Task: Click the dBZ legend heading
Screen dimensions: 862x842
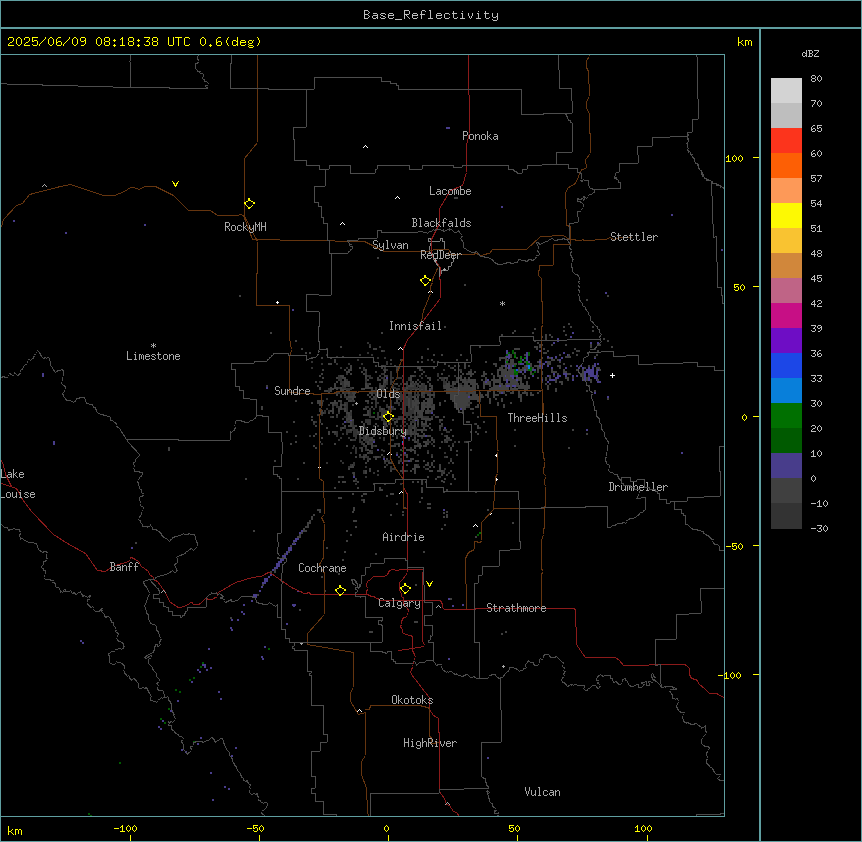Action: pos(810,54)
